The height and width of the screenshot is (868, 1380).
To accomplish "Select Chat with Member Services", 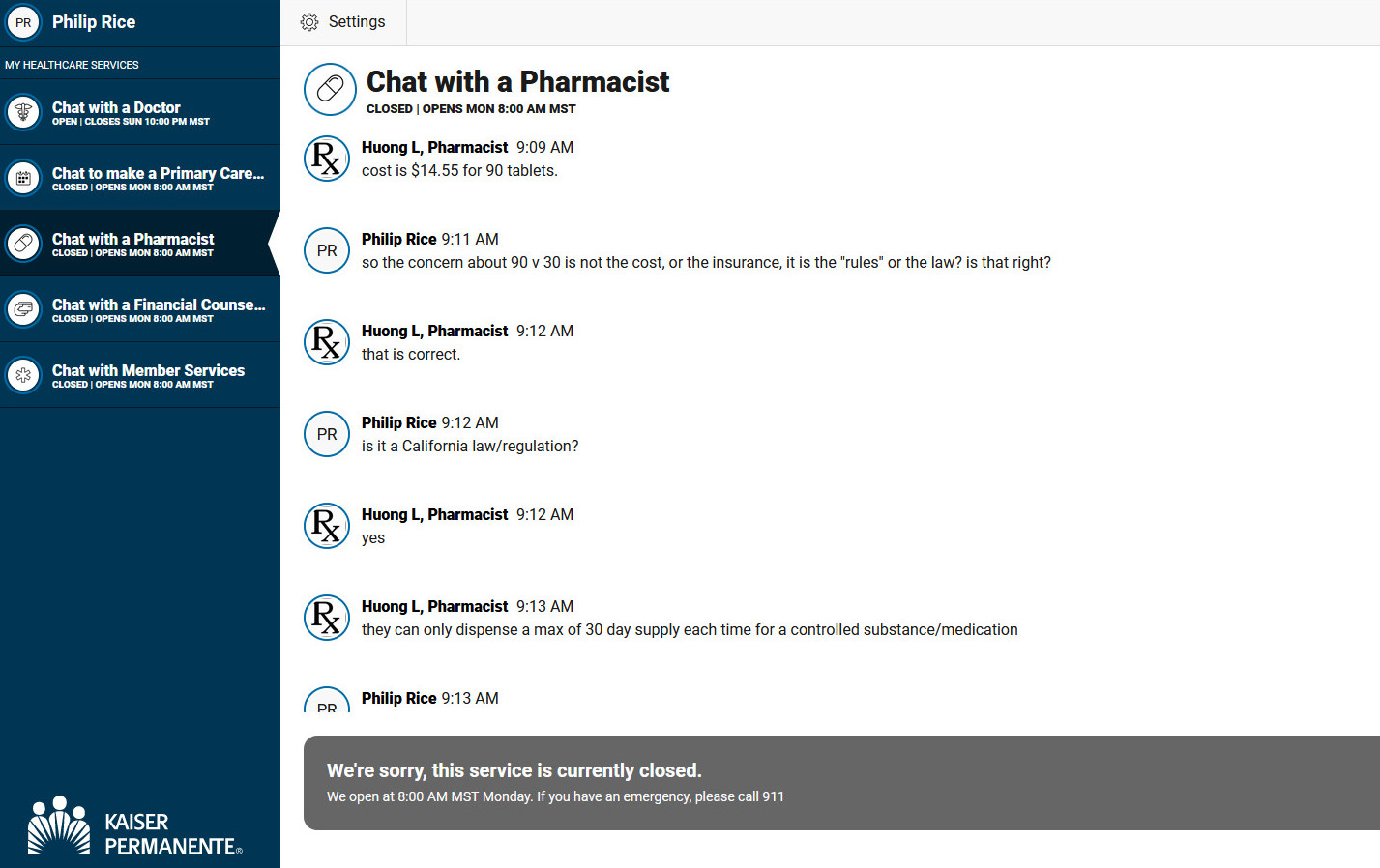I will click(140, 375).
